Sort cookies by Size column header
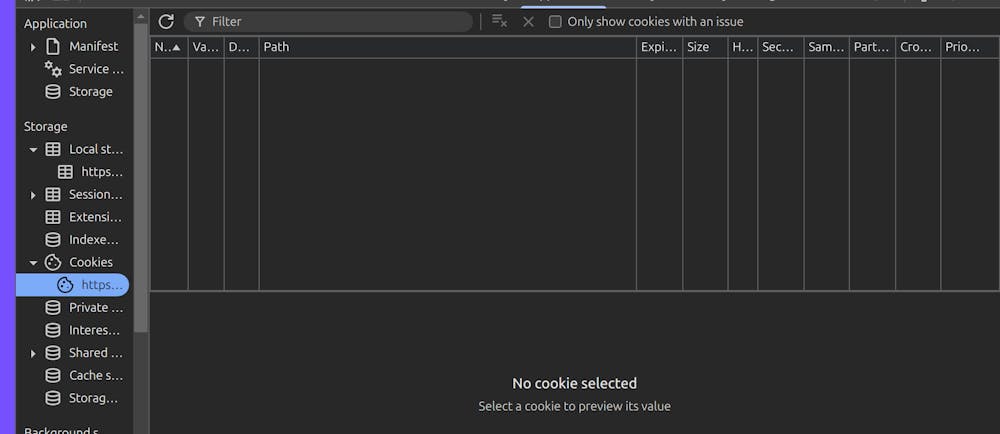The width and height of the screenshot is (1000, 434). pyautogui.click(x=704, y=47)
